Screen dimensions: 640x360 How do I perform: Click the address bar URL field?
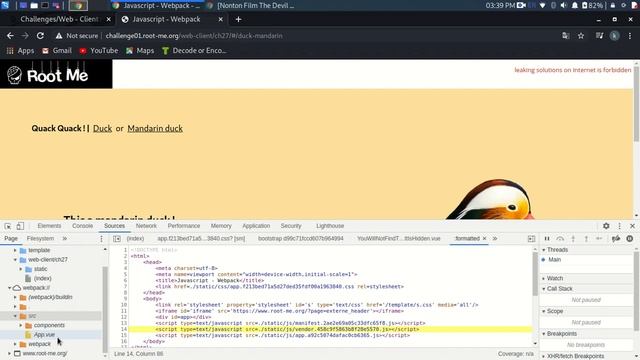coord(327,36)
